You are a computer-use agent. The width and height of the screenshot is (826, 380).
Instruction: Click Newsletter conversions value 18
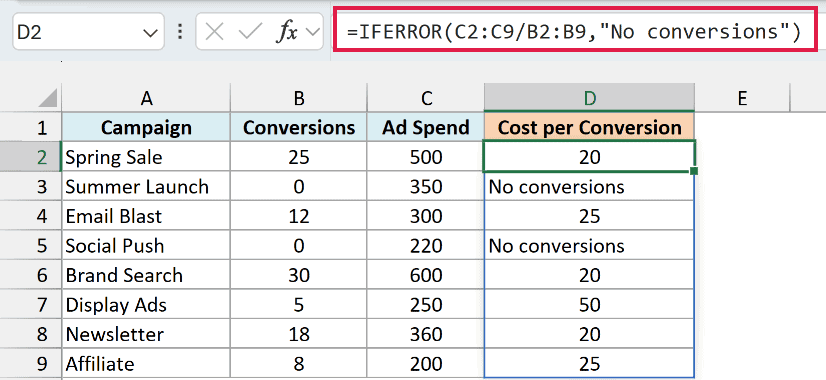click(x=299, y=334)
